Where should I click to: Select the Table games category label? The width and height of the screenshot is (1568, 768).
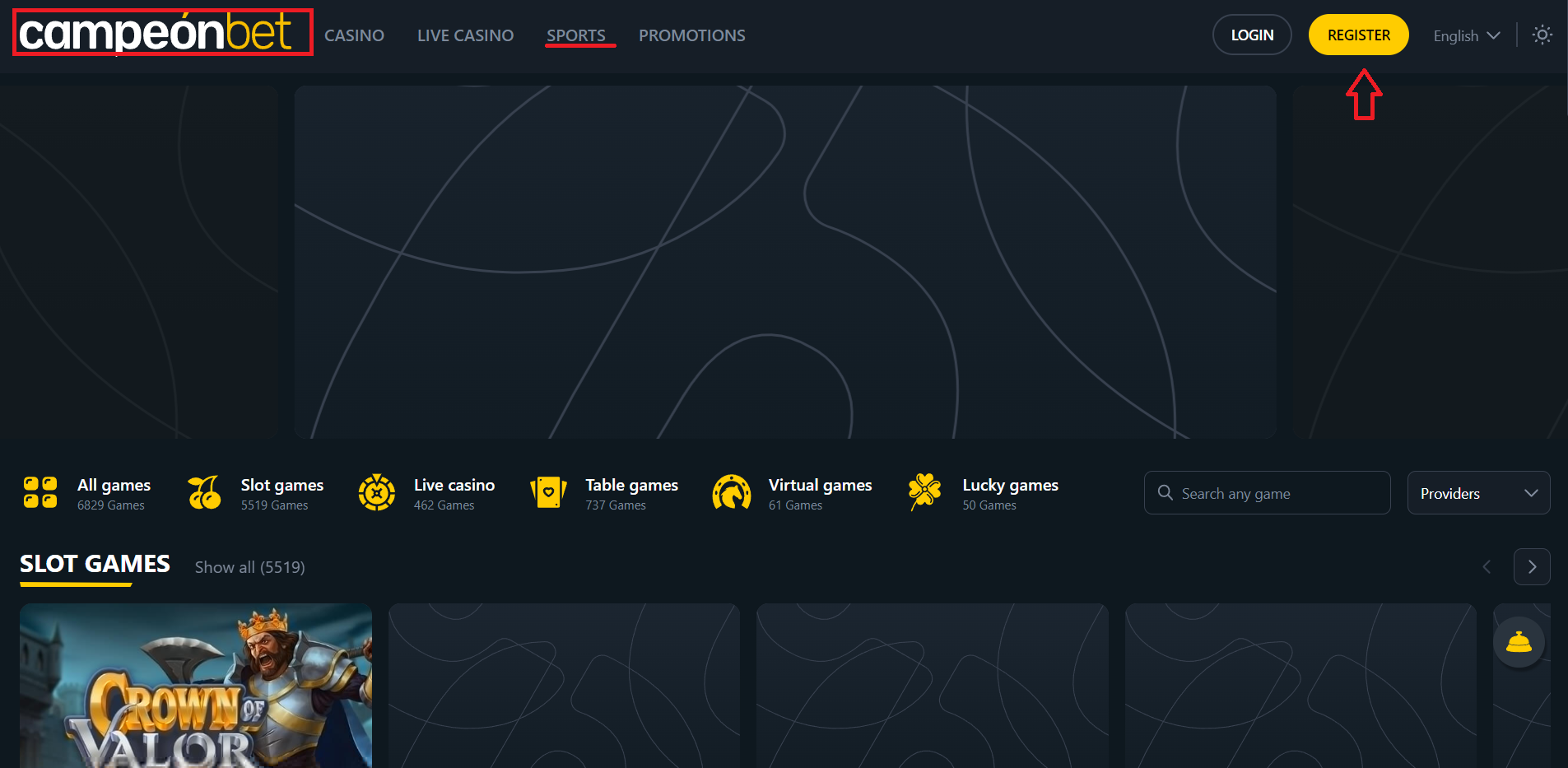[632, 485]
